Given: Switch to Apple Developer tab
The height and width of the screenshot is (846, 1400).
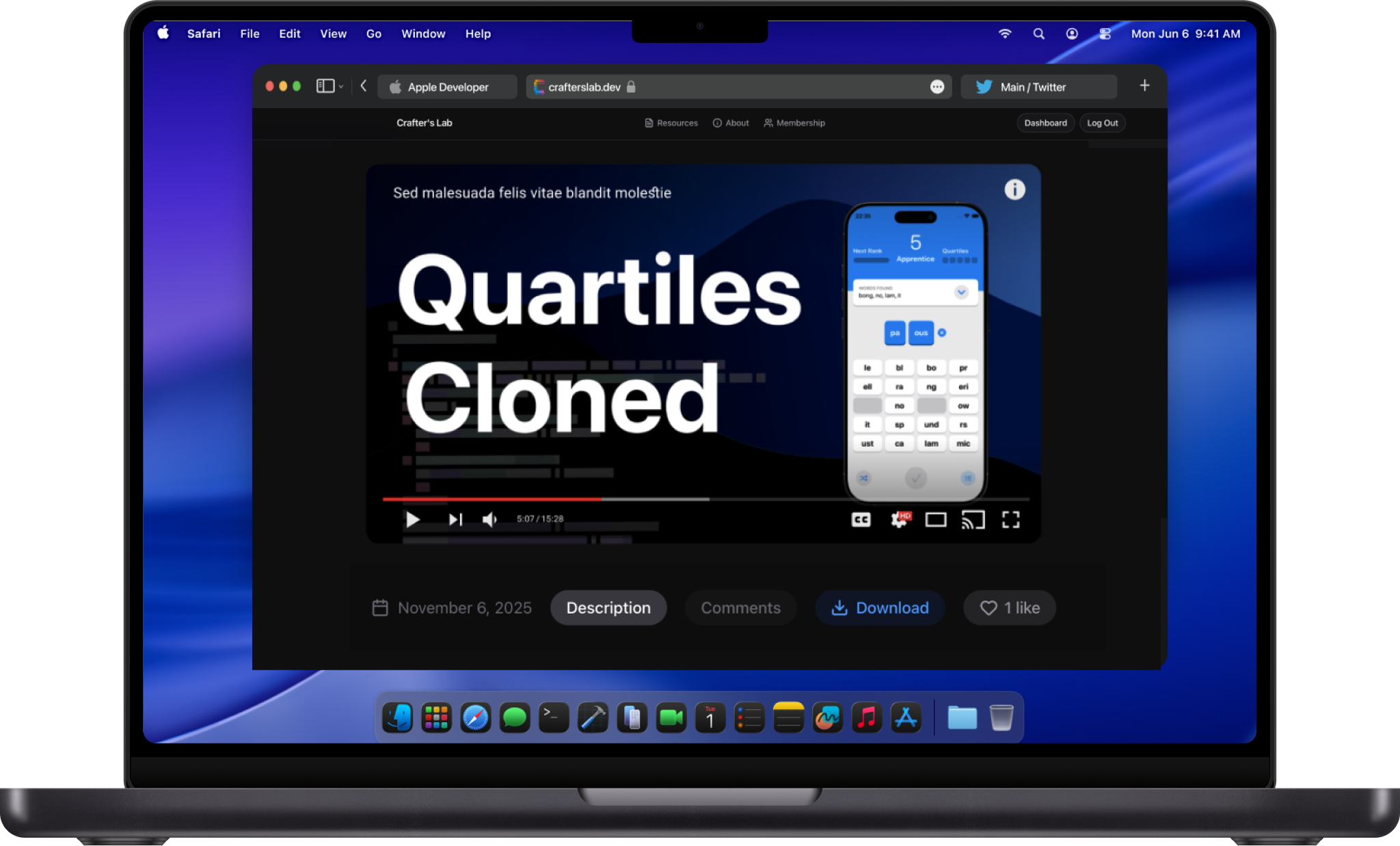Looking at the screenshot, I should [x=447, y=87].
